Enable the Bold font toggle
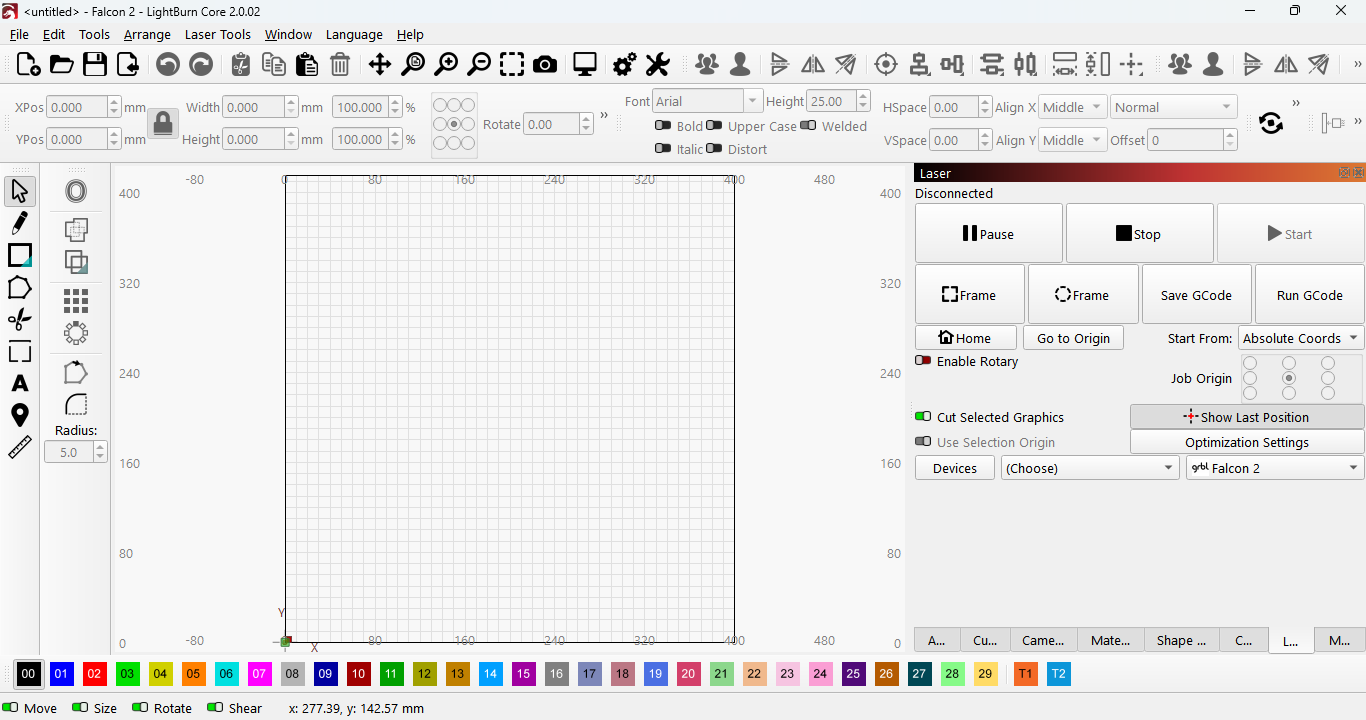The height and width of the screenshot is (720, 1366). click(x=663, y=126)
